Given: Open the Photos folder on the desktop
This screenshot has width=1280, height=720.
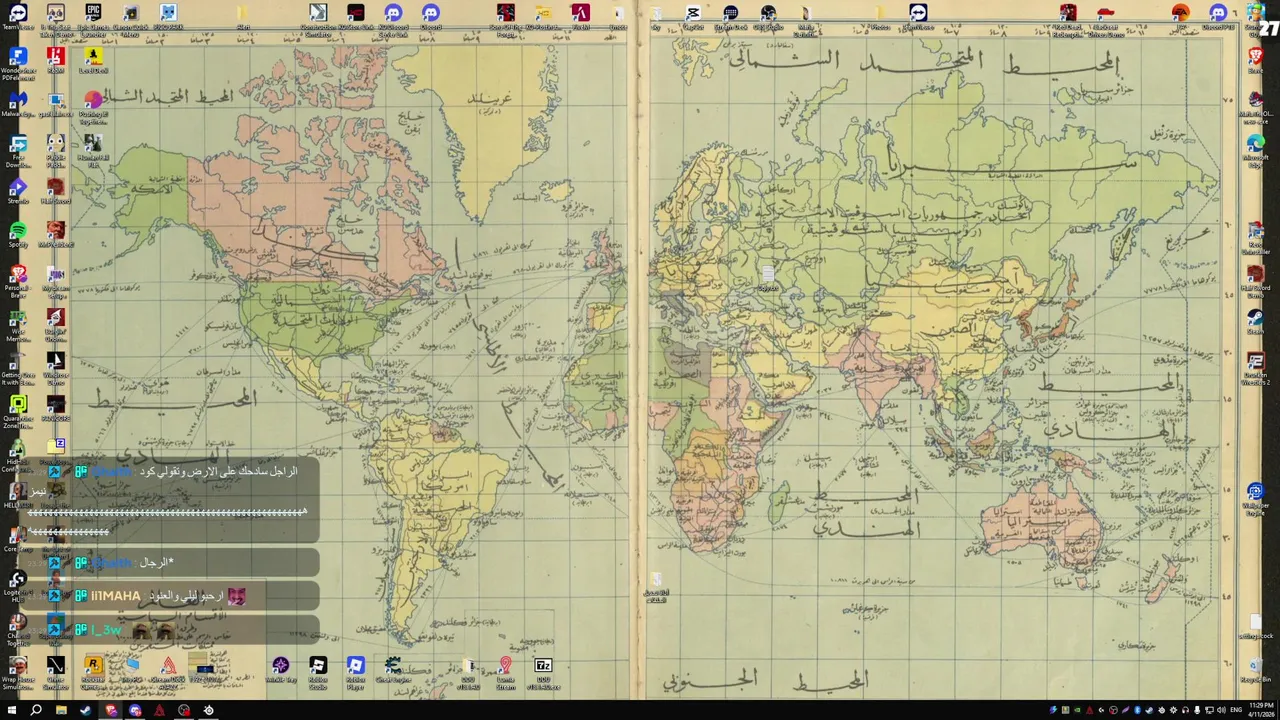Looking at the screenshot, I should [x=880, y=17].
